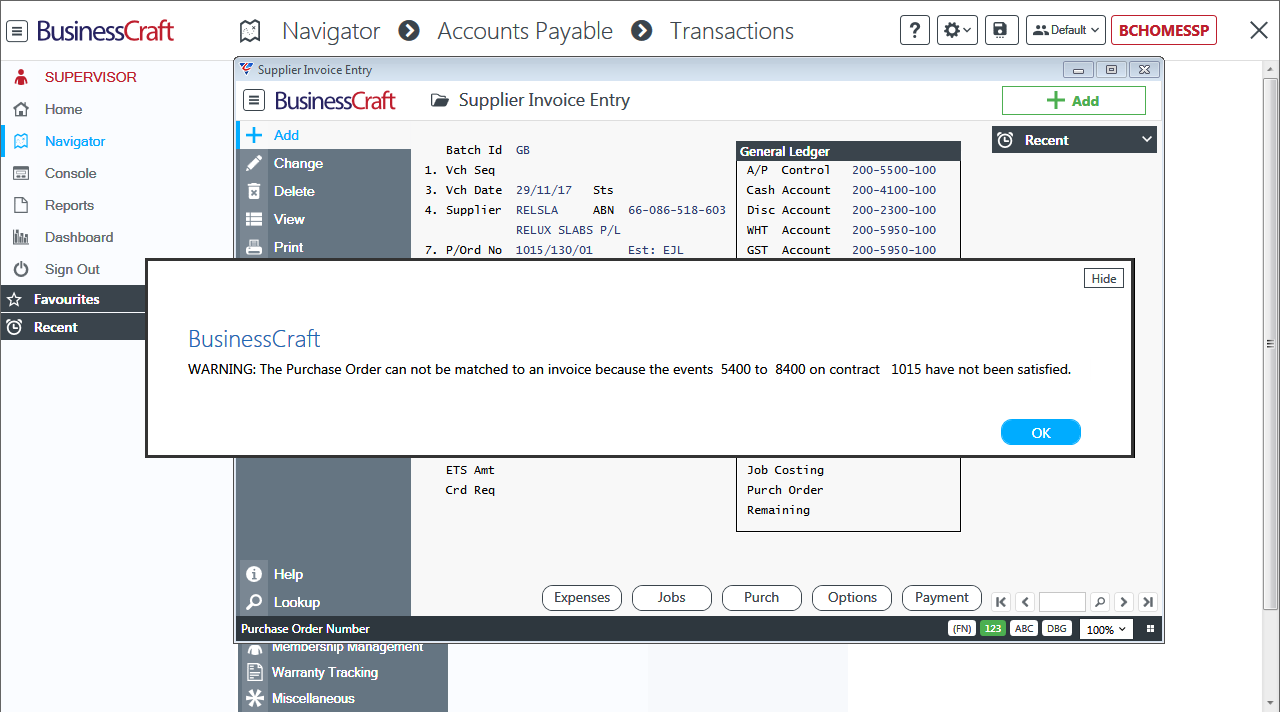
Task: Click the Cash Account value 200-4100-100
Action: [894, 190]
